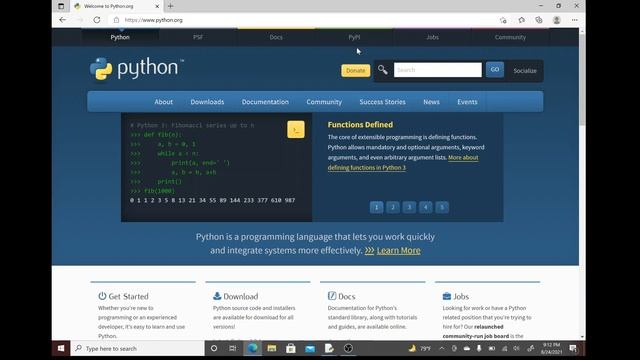Image resolution: width=640 pixels, height=360 pixels.
Task: Follow the Learn More link
Action: click(x=398, y=250)
